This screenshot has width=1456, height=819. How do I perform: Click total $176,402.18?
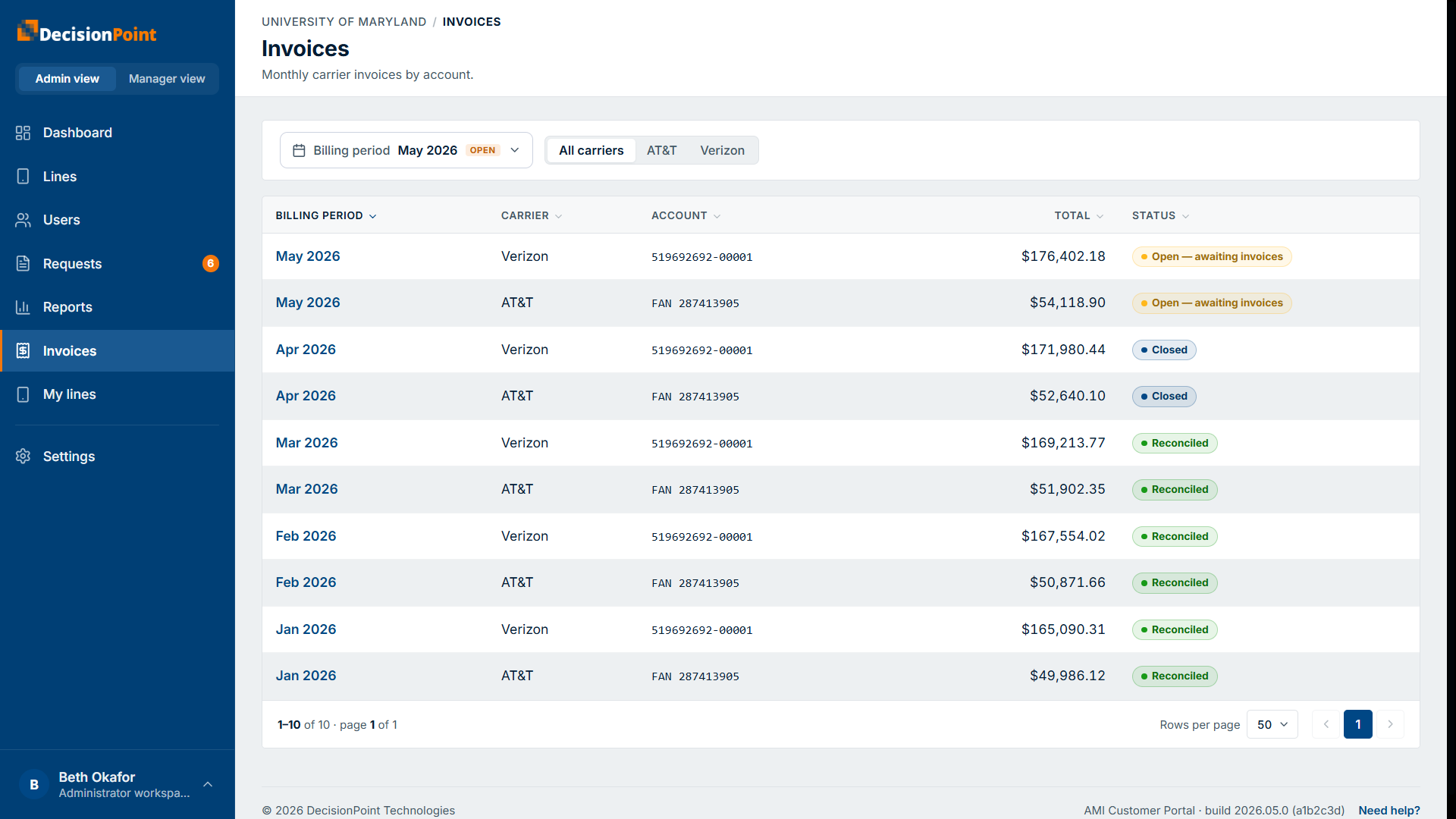coord(1063,256)
